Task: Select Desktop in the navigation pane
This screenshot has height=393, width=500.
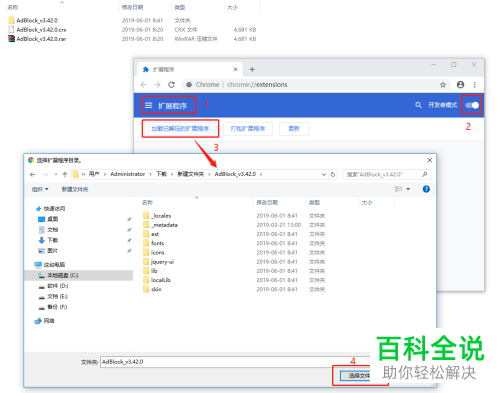Action: (x=48, y=219)
